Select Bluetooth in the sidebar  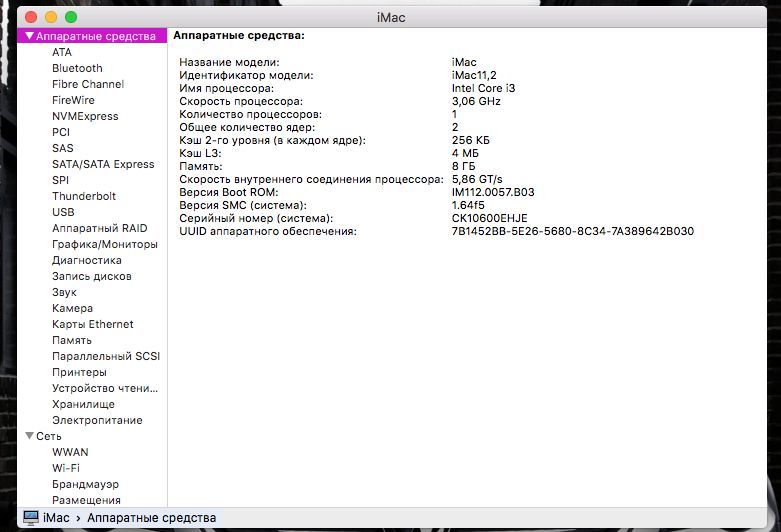[77, 68]
